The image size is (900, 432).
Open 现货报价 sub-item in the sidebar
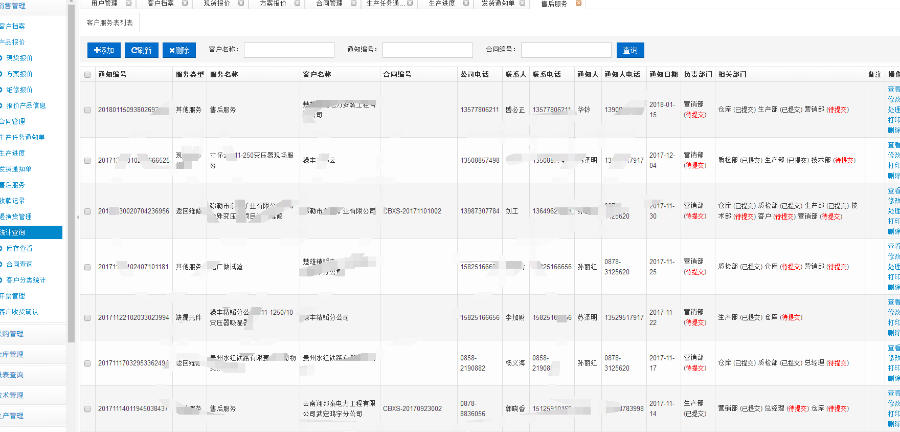[x=20, y=58]
